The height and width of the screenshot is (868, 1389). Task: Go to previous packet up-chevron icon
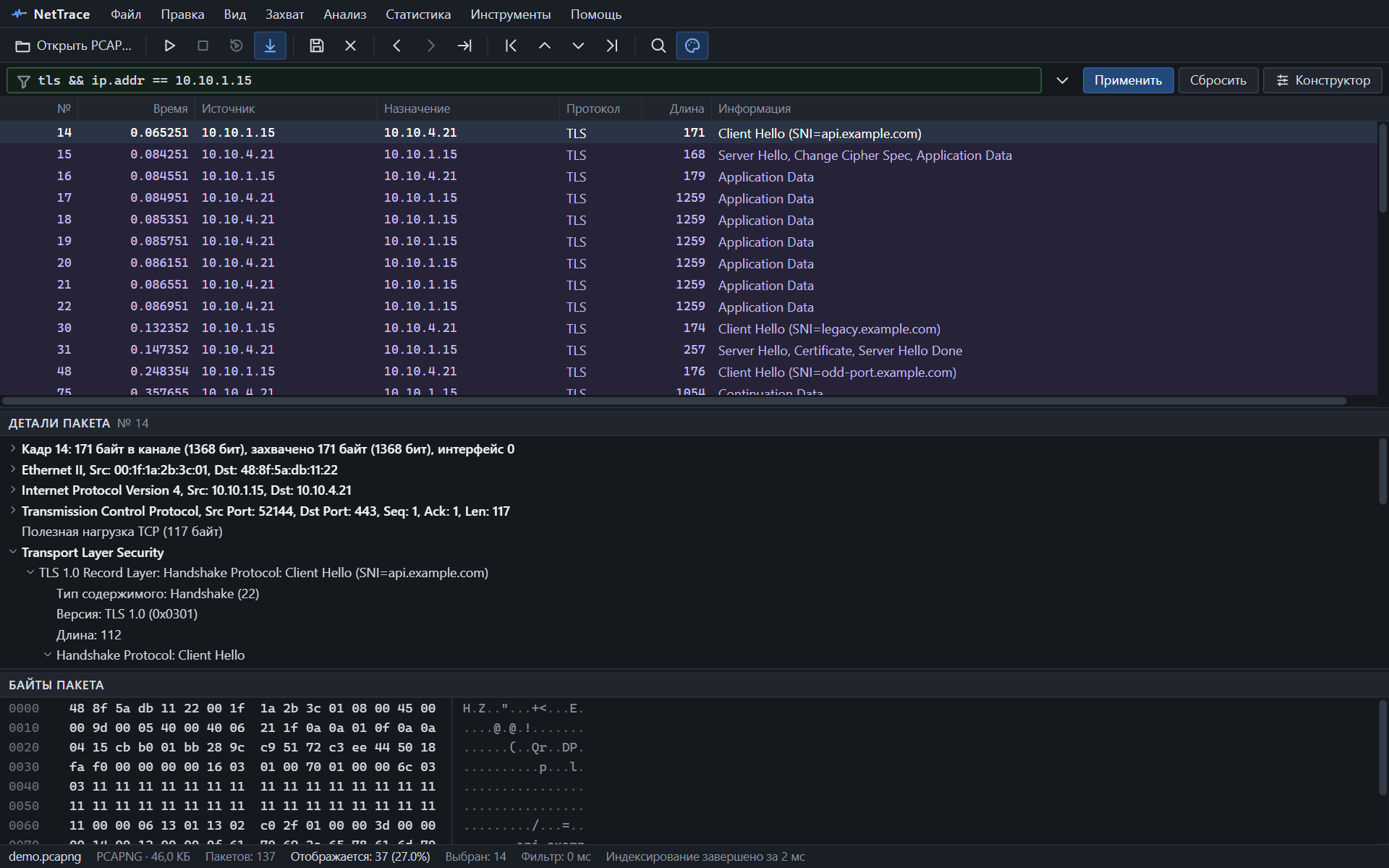[x=545, y=46]
